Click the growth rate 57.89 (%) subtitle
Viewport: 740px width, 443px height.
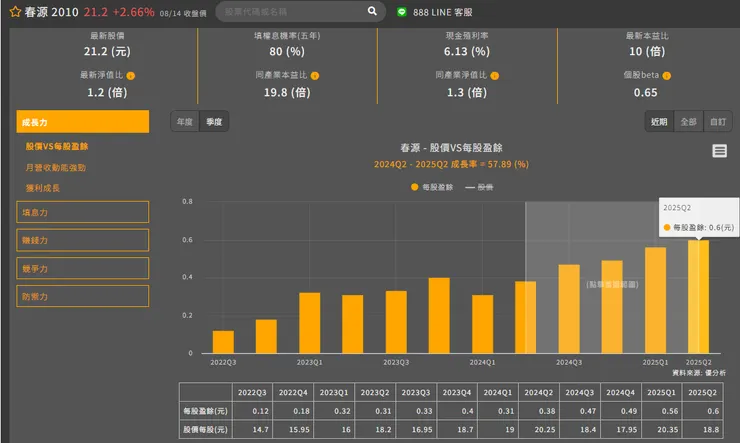(451, 164)
